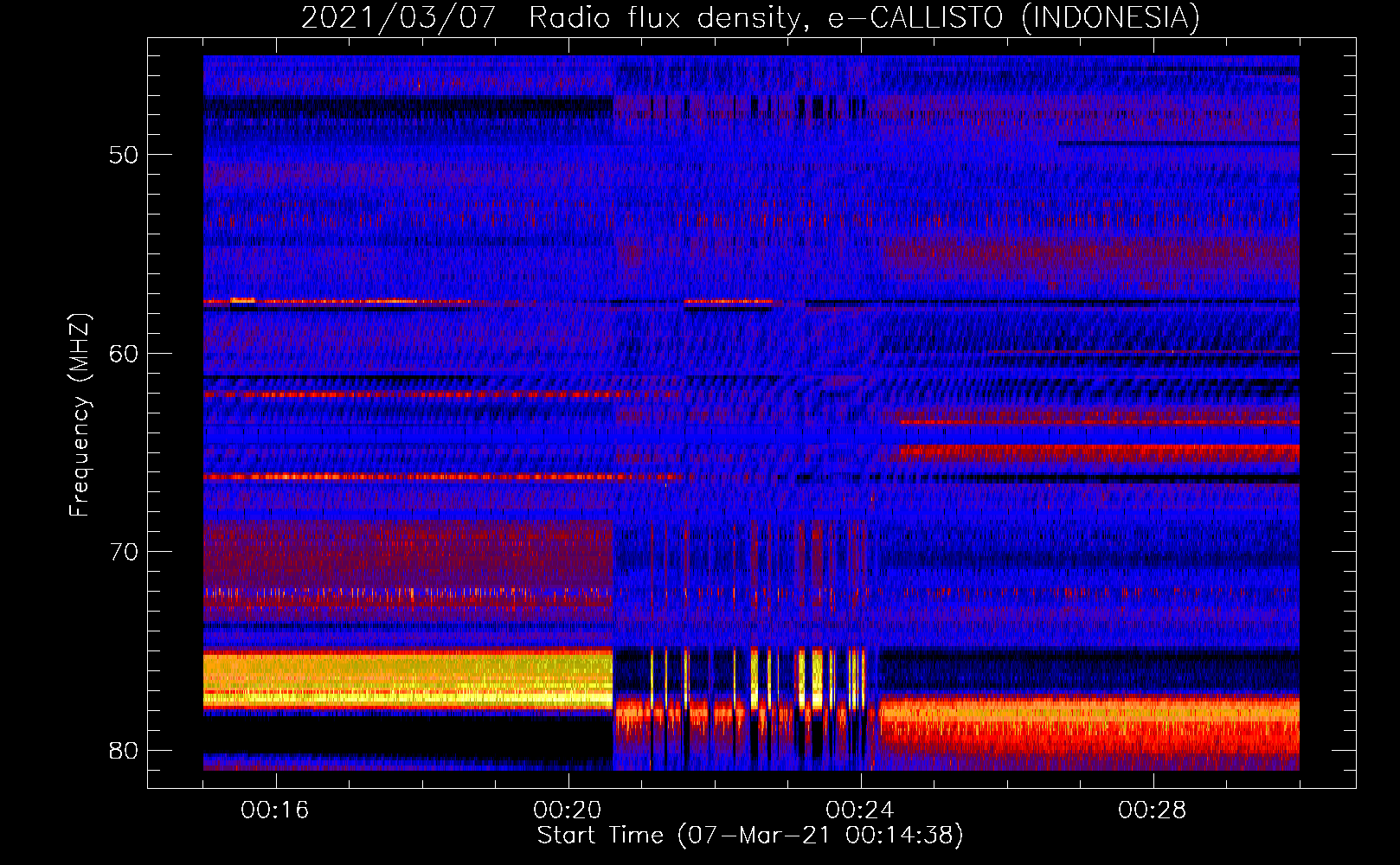This screenshot has width=1400, height=865.
Task: Click the 'Start Time (07-Mar-21 00:14:38)' x-axis label
Action: pyautogui.click(x=750, y=836)
